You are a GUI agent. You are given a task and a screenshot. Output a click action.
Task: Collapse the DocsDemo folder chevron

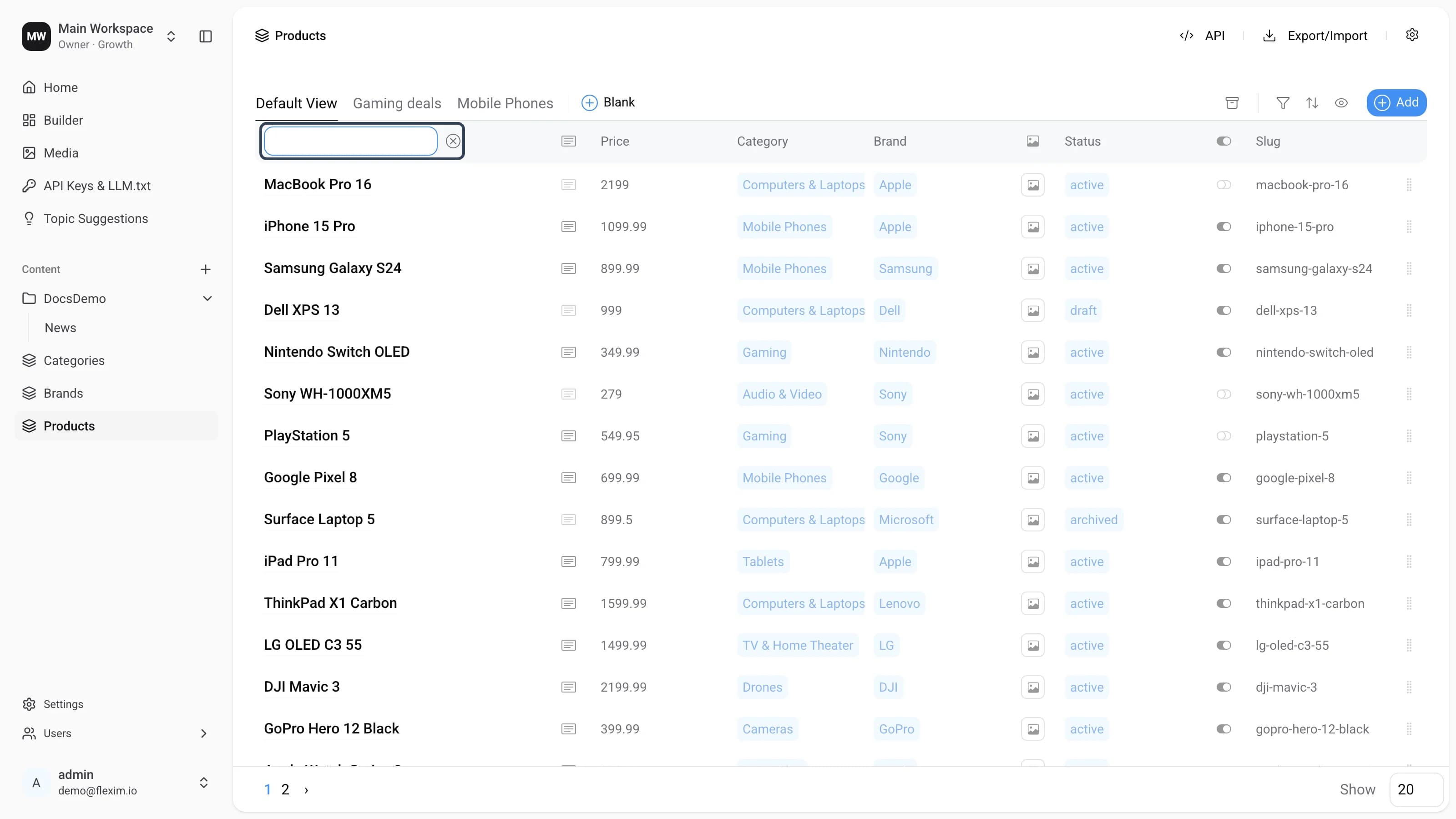[207, 298]
